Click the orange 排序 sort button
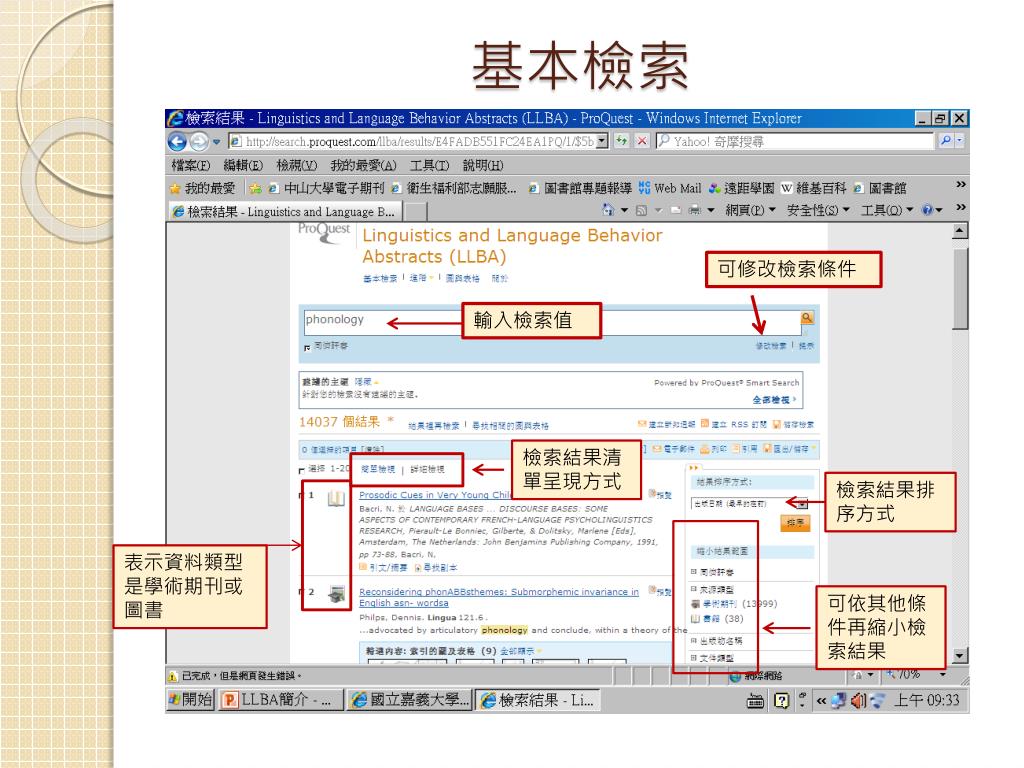1024x768 pixels. (x=795, y=523)
